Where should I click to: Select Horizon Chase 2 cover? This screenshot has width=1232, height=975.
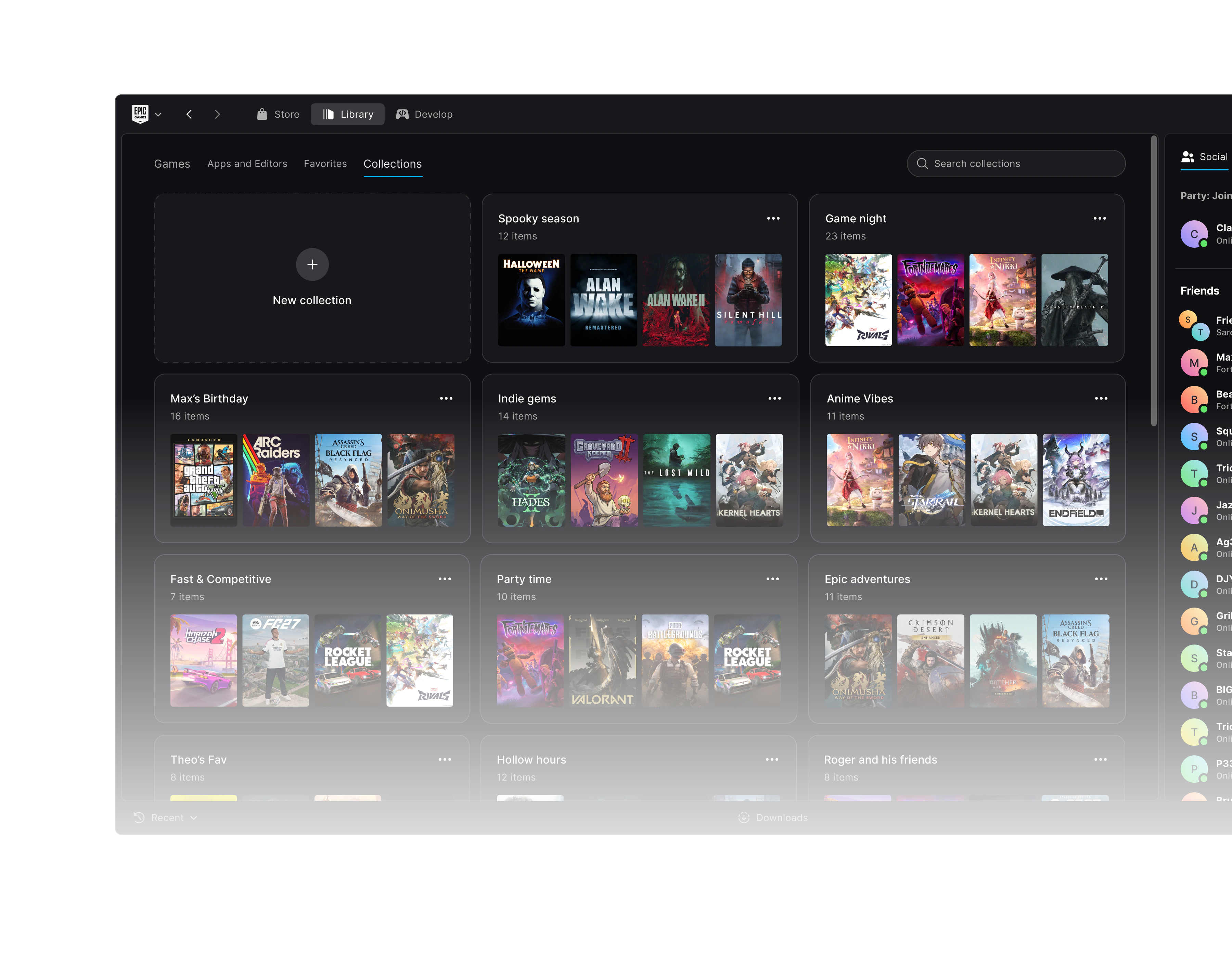tap(204, 661)
